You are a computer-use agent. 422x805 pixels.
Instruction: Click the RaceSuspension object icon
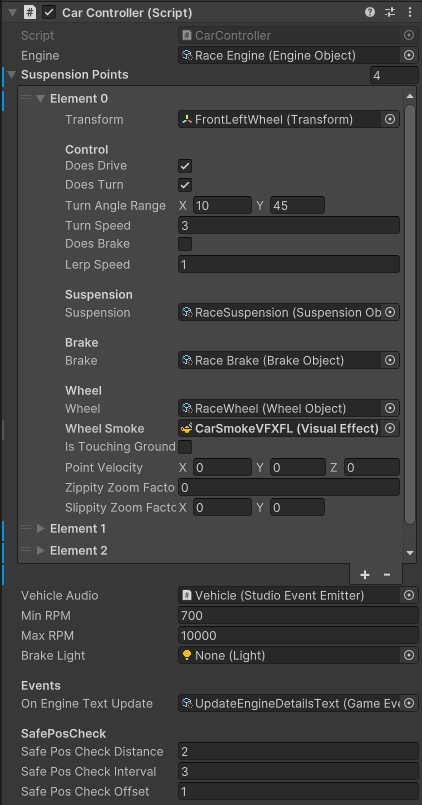[x=187, y=313]
